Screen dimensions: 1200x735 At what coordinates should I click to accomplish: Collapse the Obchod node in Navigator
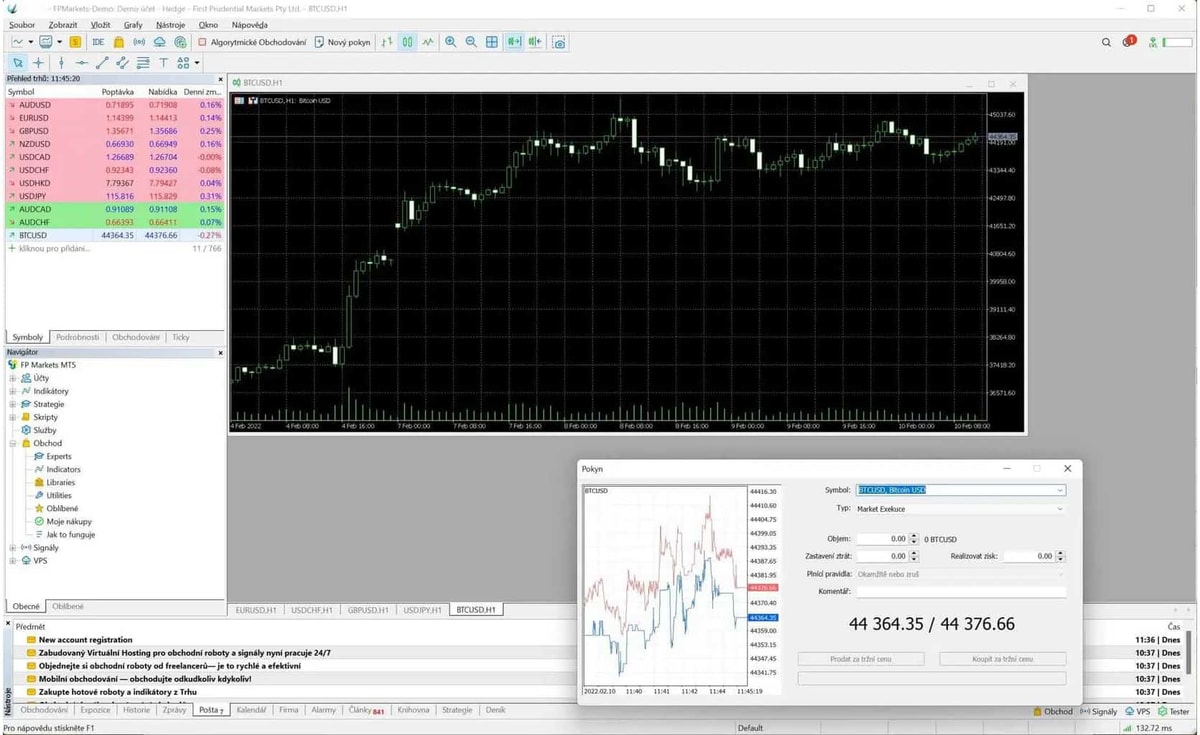pyautogui.click(x=13, y=443)
